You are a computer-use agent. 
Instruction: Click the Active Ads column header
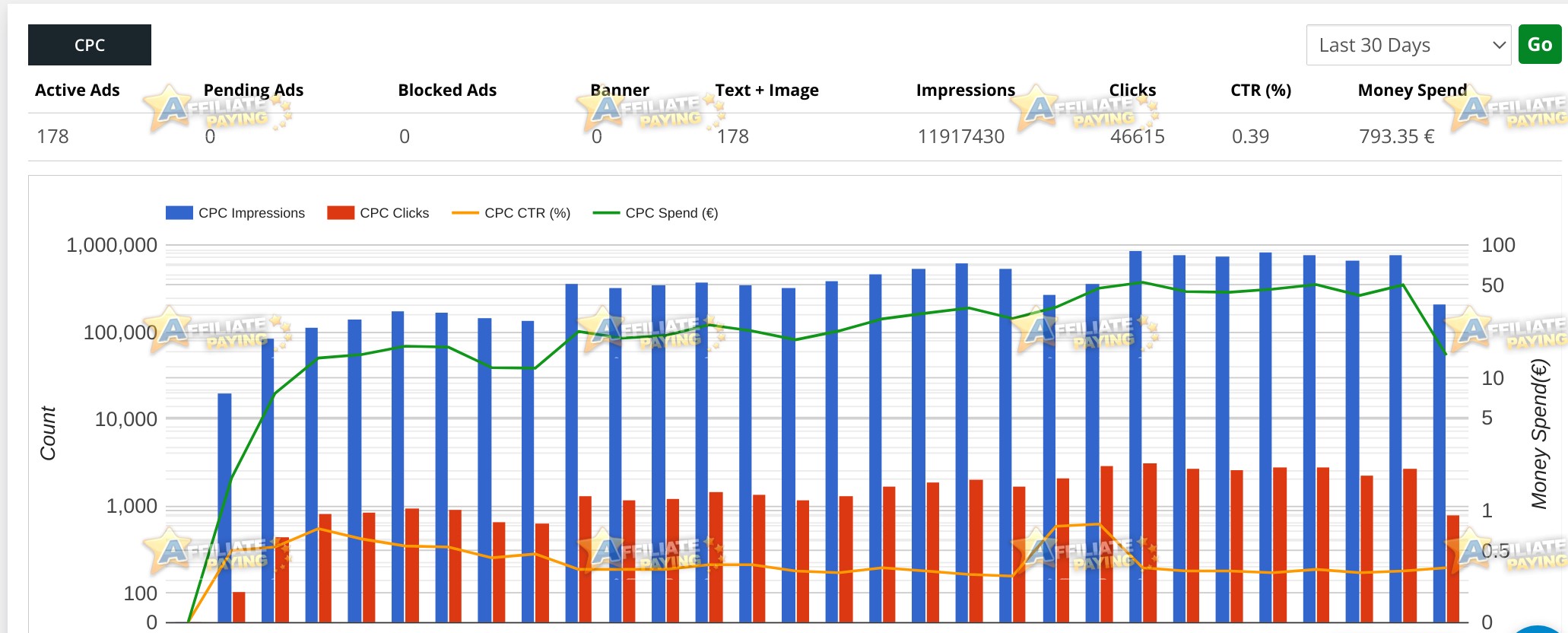pos(78,90)
